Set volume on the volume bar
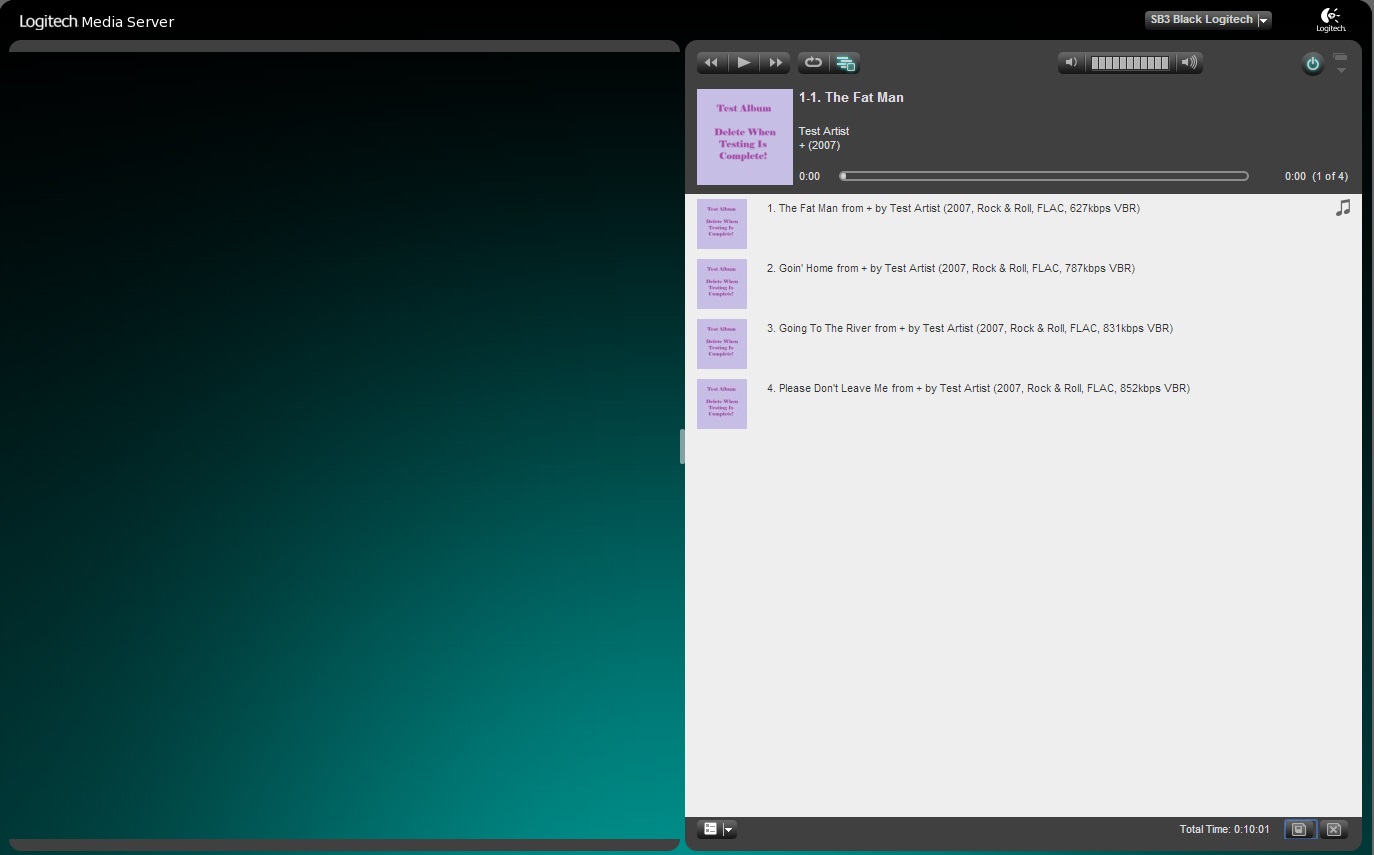Viewport: 1374px width, 855px height. (x=1130, y=63)
